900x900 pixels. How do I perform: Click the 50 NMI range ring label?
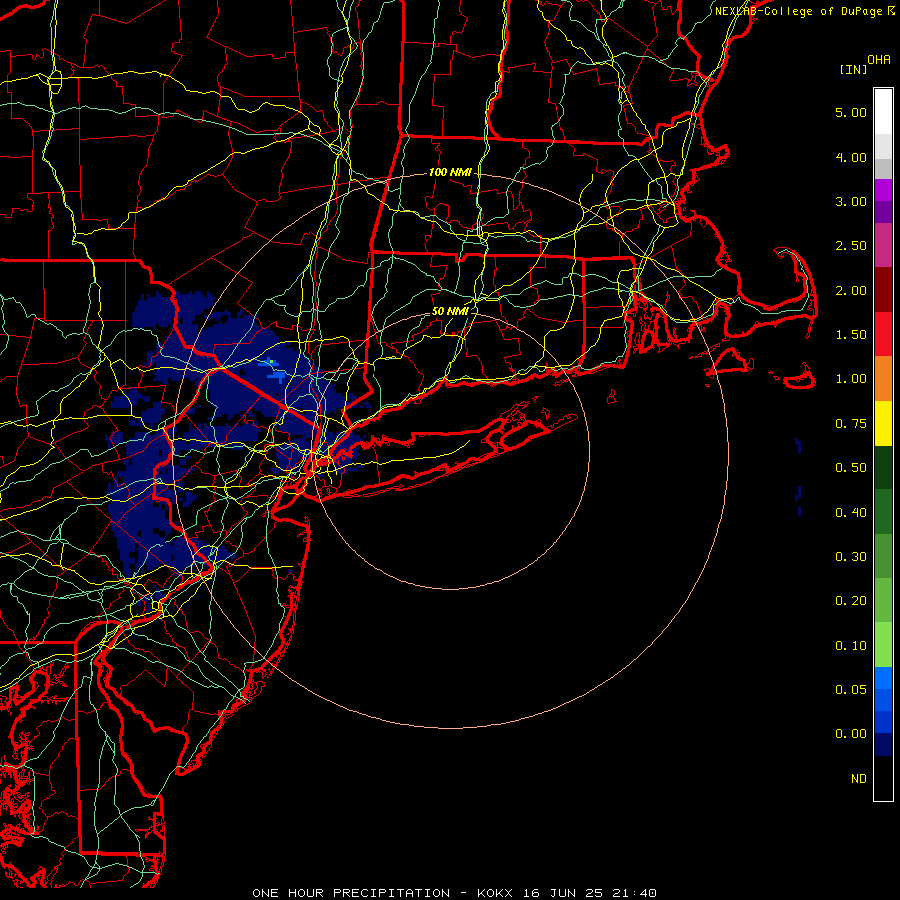(450, 311)
